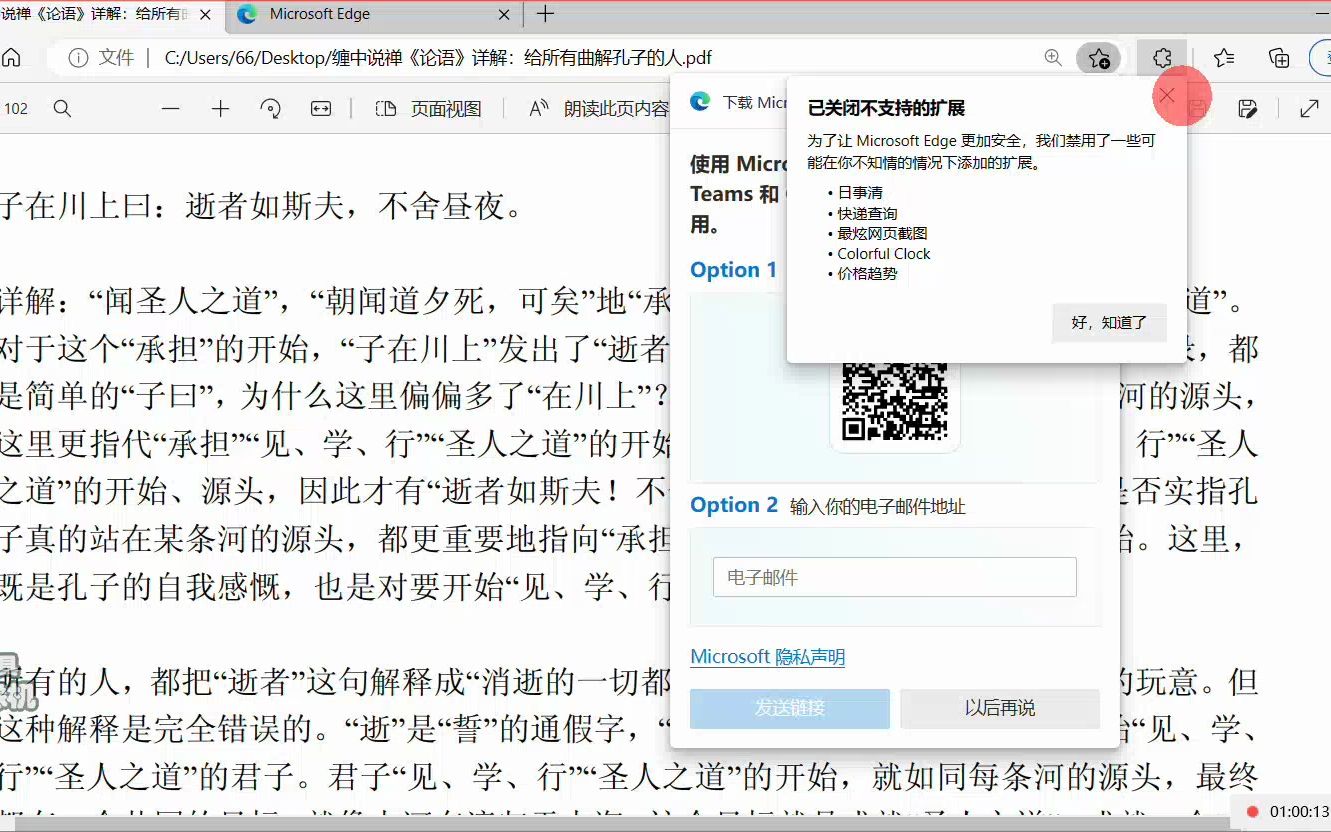Close the 论语 PDF tab
This screenshot has height=832, width=1331.
click(206, 14)
